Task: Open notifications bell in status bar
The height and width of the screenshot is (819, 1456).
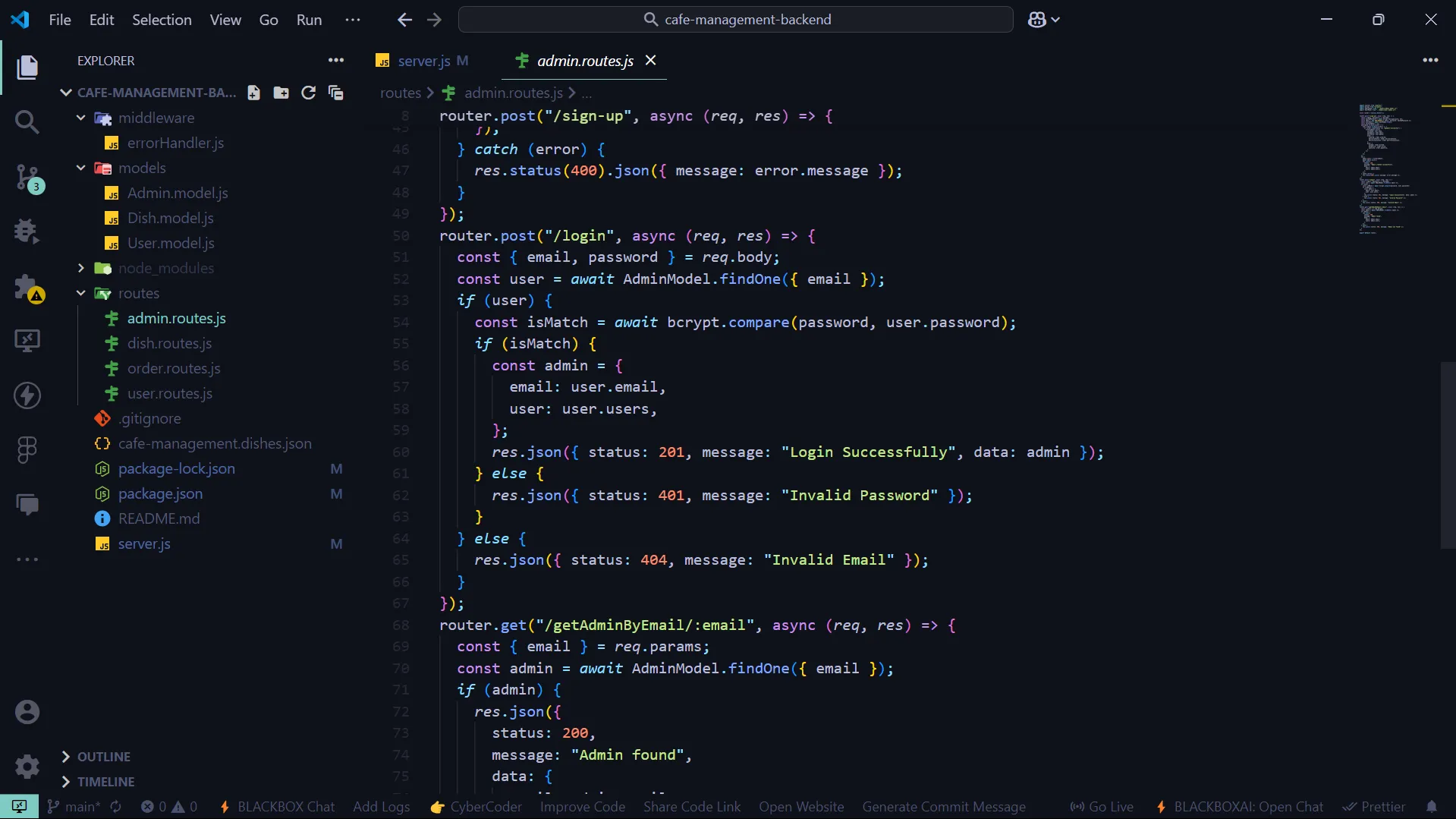Action: tap(1431, 807)
